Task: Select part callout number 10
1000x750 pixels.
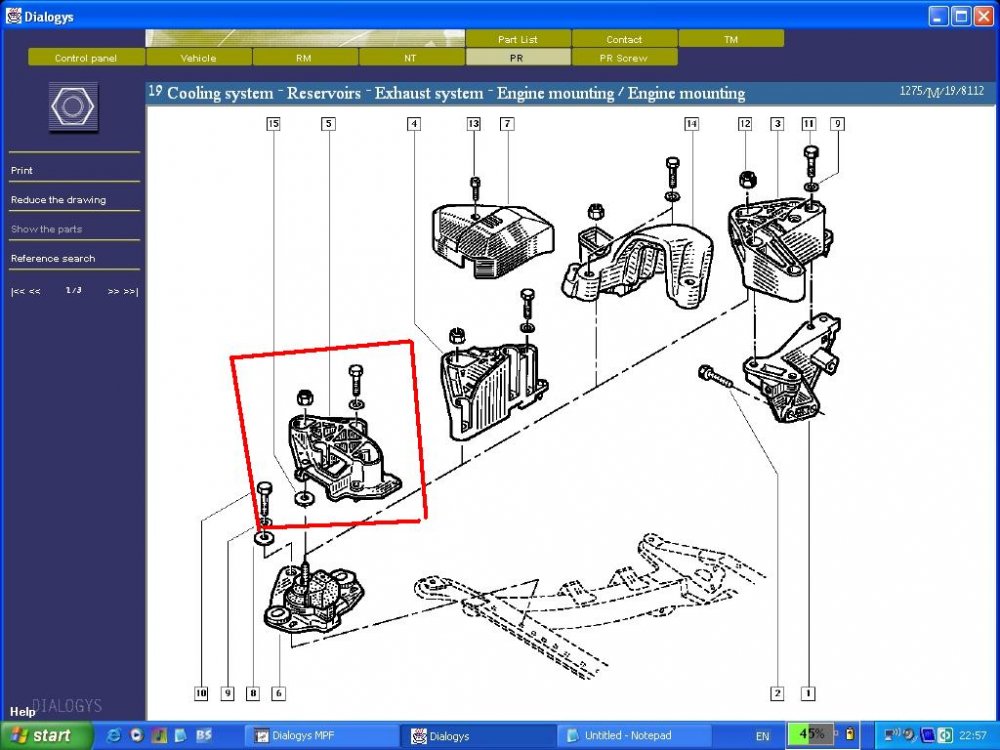Action: coord(201,693)
